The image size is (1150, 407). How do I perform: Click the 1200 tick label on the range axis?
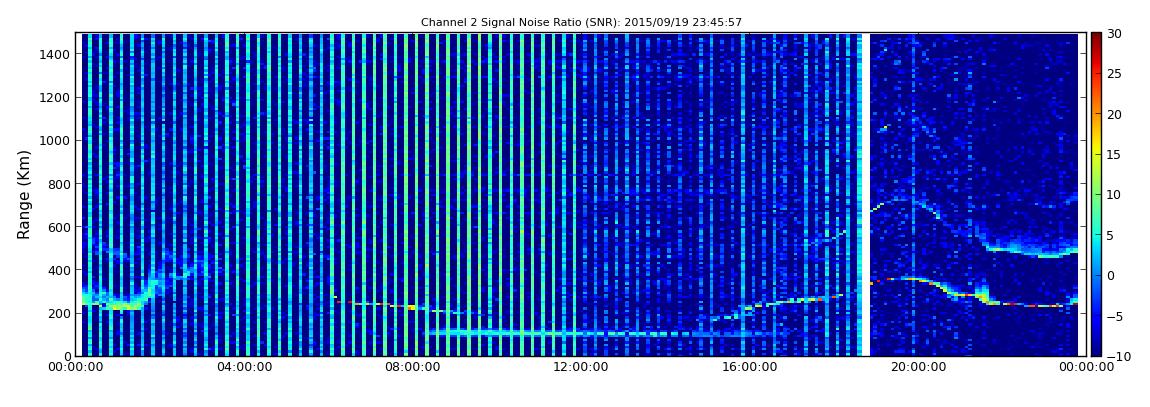55,98
